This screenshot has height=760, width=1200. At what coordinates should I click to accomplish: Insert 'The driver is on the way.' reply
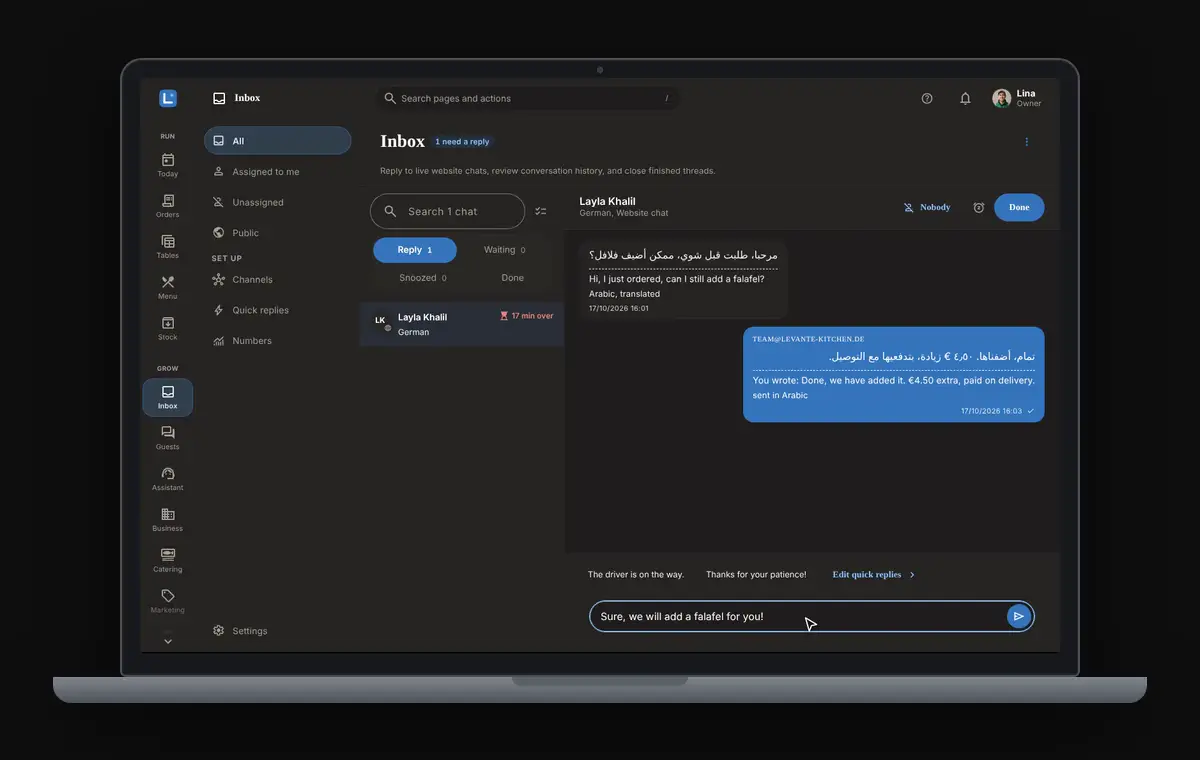636,575
